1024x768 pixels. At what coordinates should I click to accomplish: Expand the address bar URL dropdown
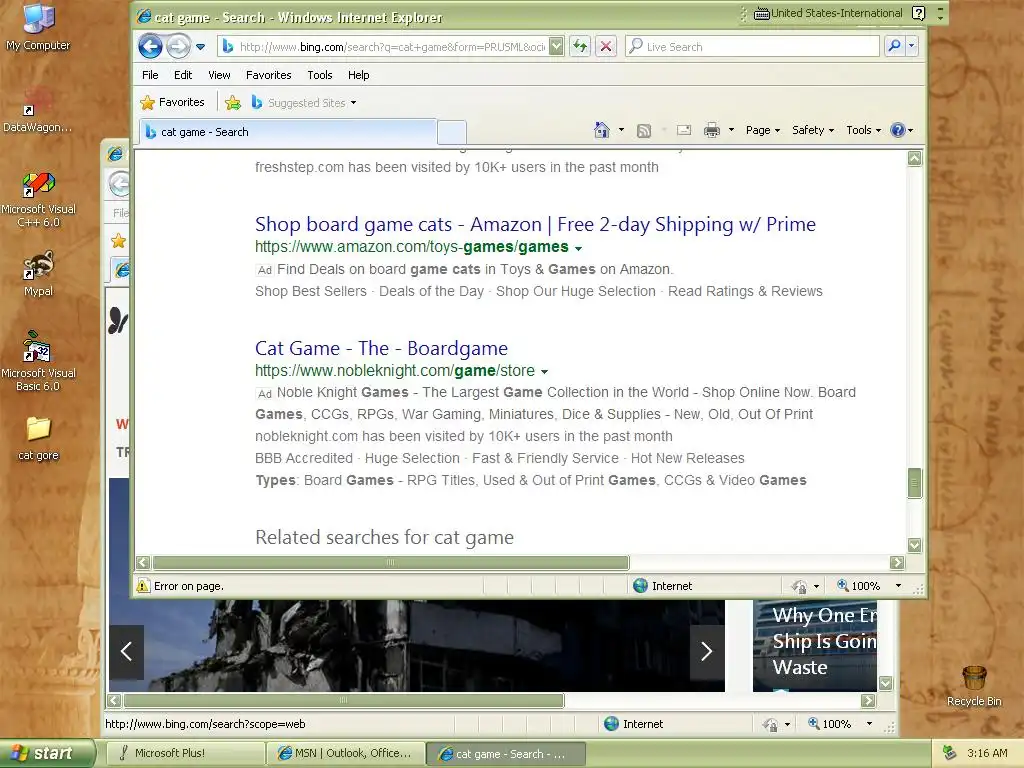[x=556, y=46]
